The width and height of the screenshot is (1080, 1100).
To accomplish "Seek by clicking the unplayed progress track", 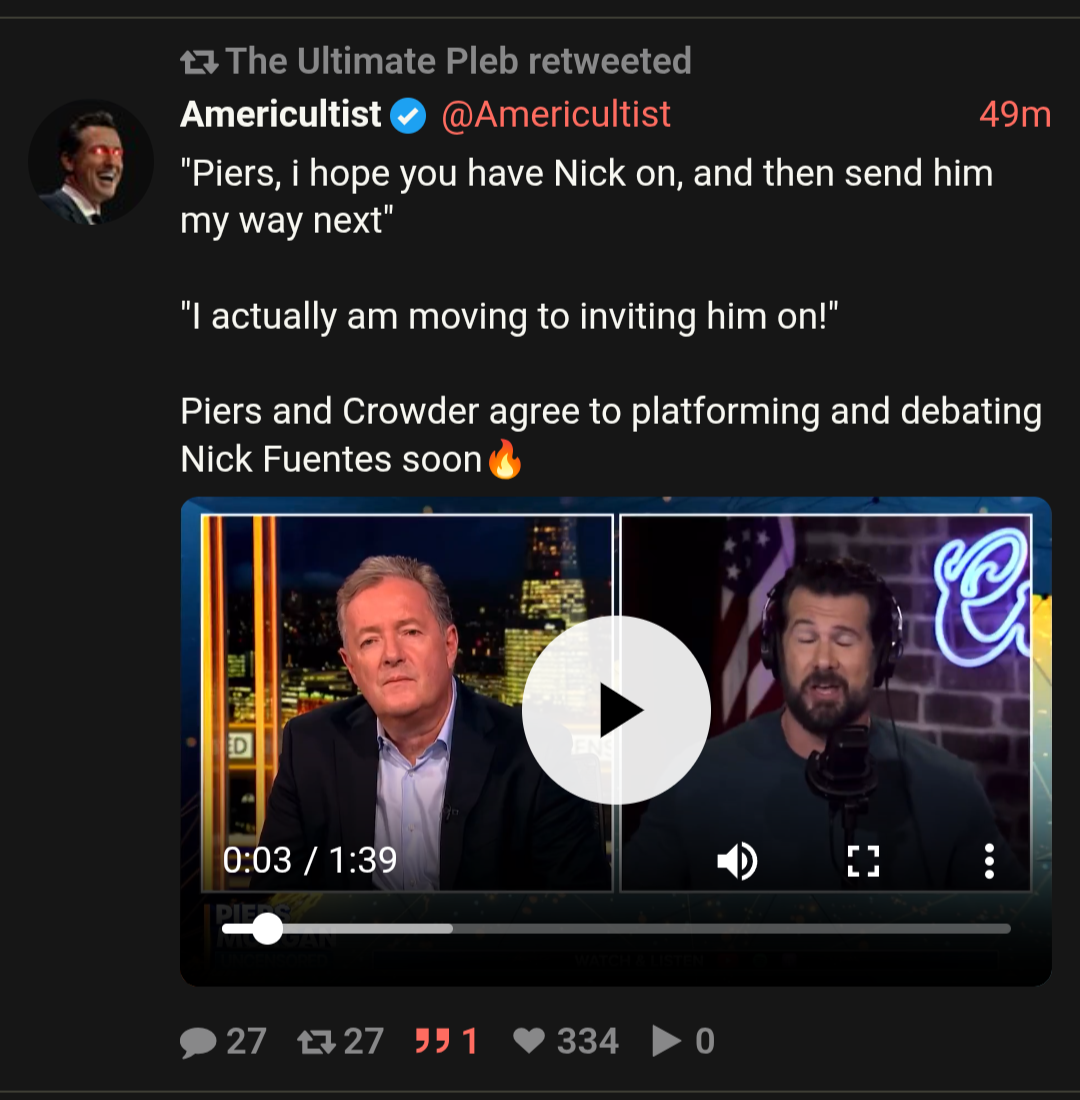I will point(730,929).
